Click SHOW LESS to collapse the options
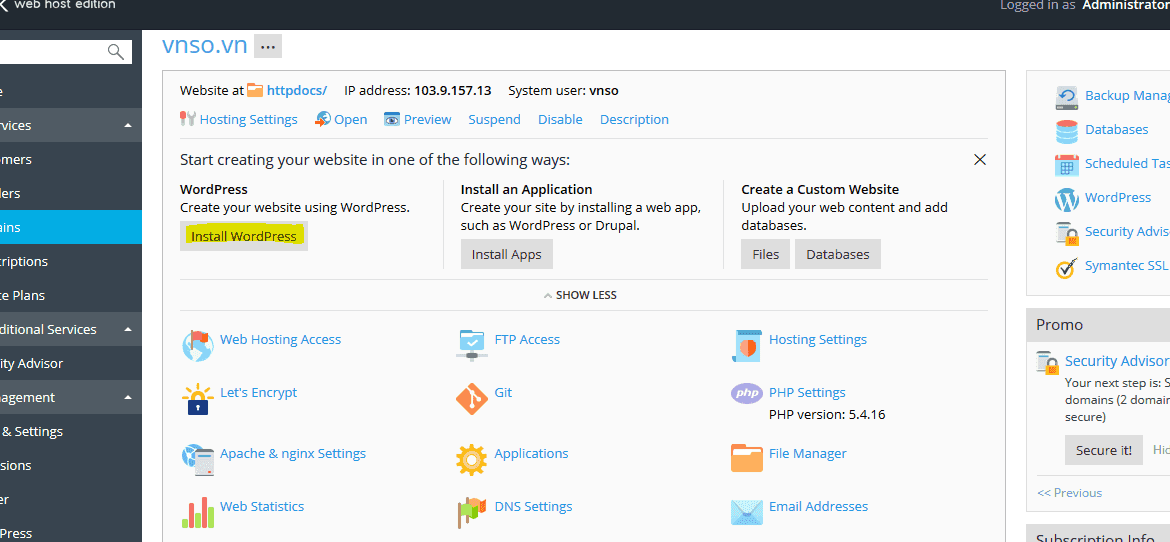 coord(581,295)
